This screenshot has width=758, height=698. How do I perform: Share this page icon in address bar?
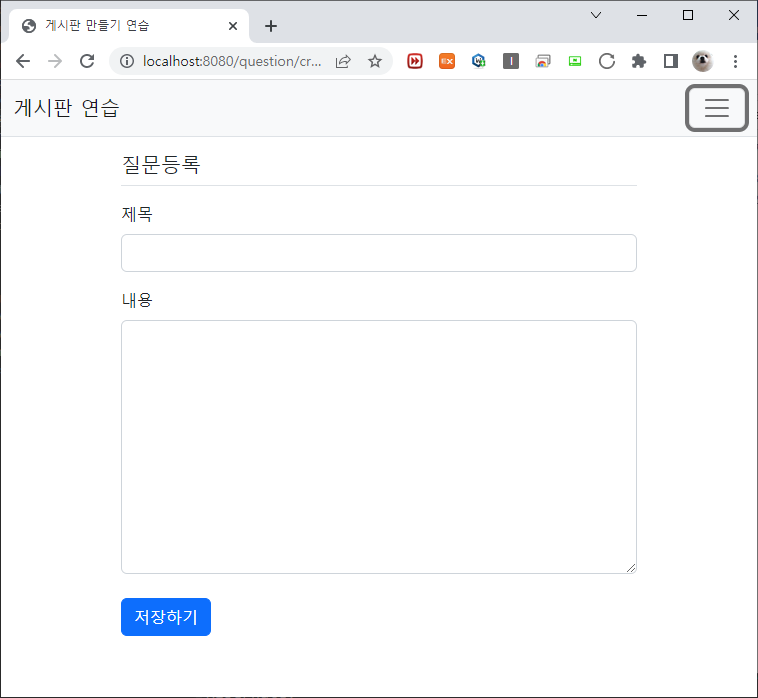coord(343,61)
